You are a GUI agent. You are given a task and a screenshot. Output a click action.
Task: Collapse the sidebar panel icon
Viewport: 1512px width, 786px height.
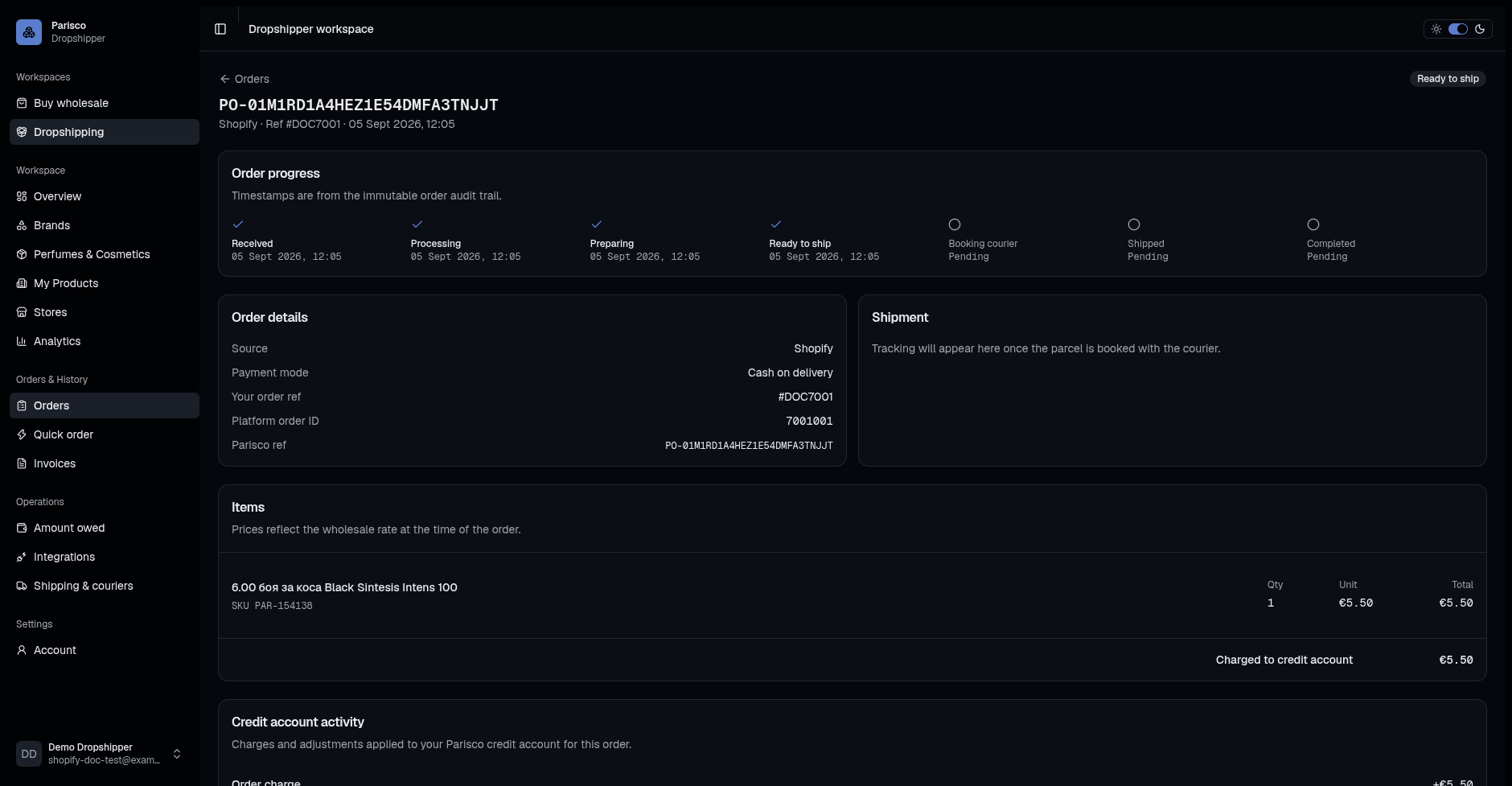click(x=220, y=29)
